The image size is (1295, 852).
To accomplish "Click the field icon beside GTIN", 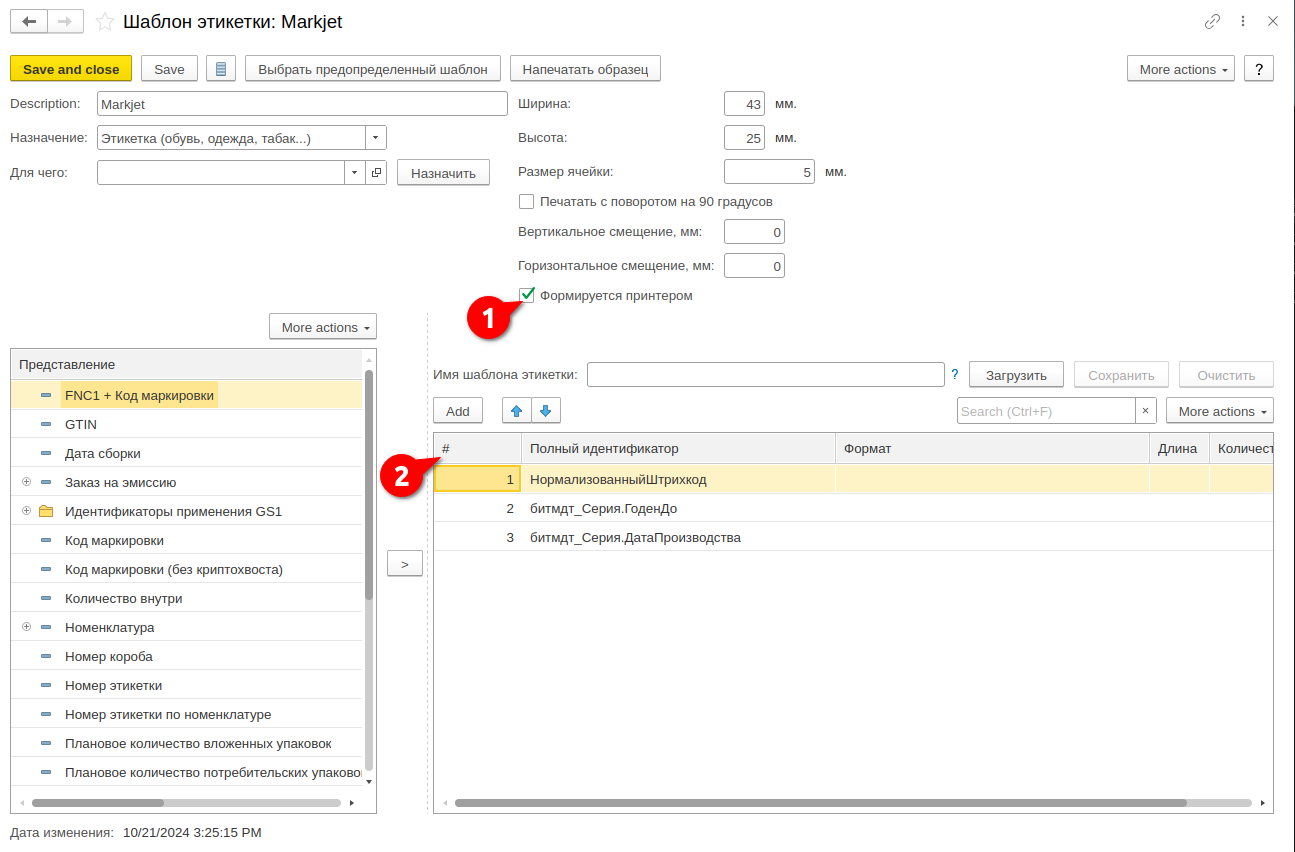I will point(46,424).
